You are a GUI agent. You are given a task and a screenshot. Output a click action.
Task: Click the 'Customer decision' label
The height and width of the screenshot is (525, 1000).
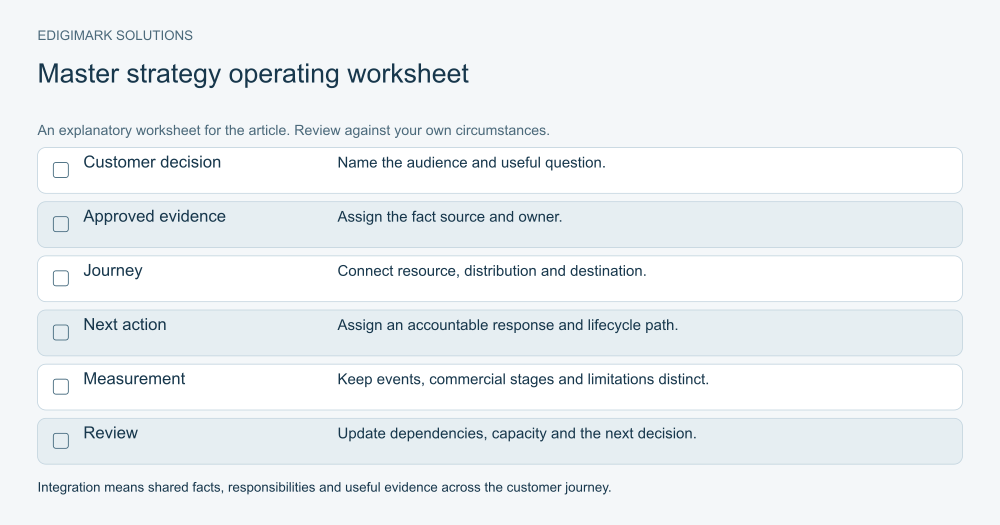tap(152, 162)
